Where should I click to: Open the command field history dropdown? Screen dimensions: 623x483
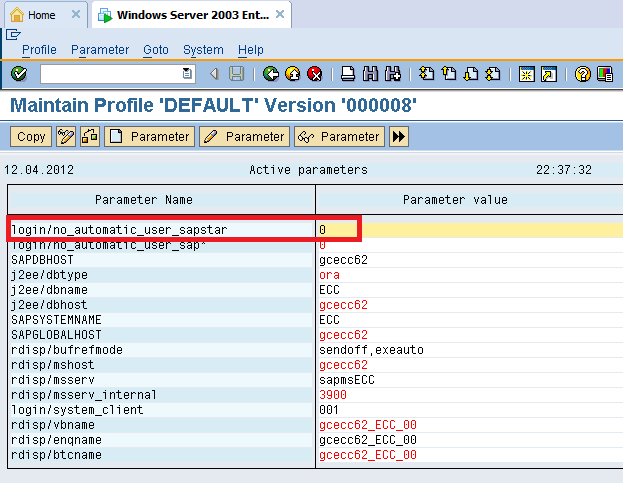pyautogui.click(x=187, y=74)
